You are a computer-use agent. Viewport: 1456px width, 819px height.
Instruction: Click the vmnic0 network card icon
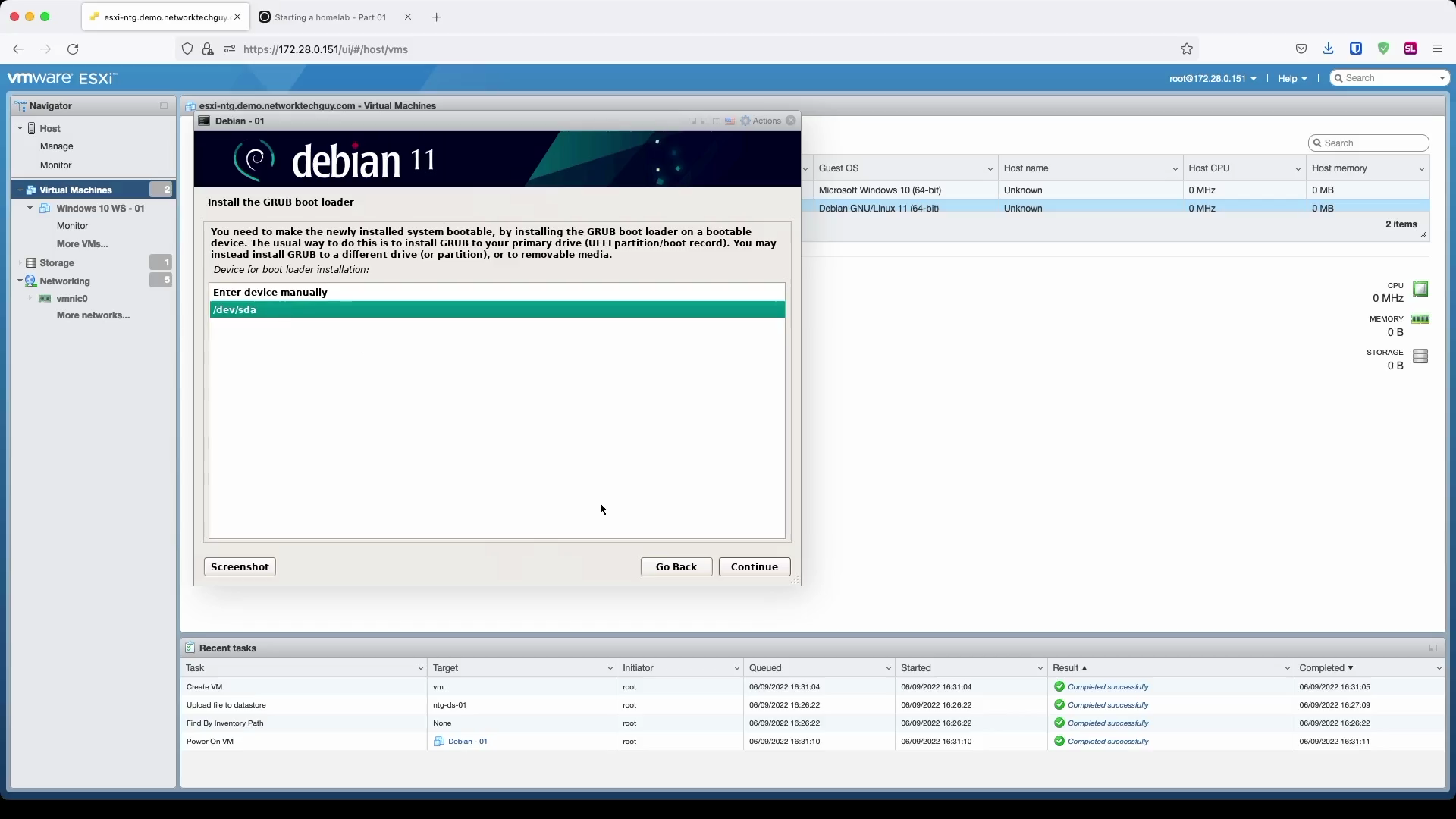click(45, 299)
